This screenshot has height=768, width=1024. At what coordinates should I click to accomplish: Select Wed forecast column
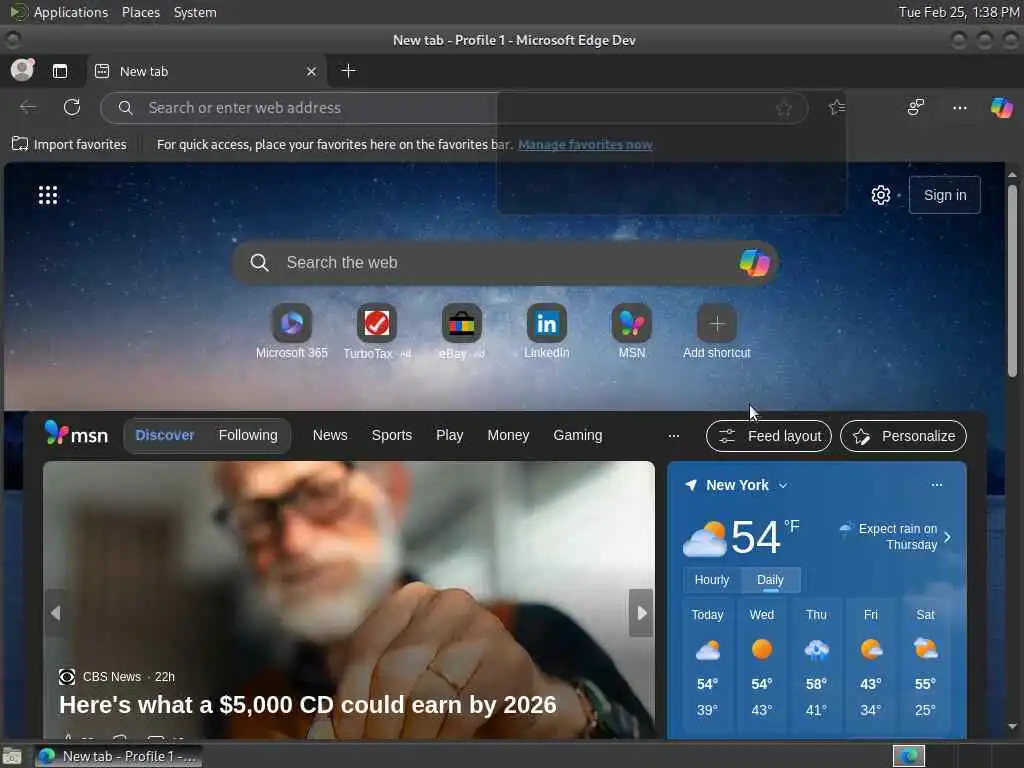click(761, 662)
